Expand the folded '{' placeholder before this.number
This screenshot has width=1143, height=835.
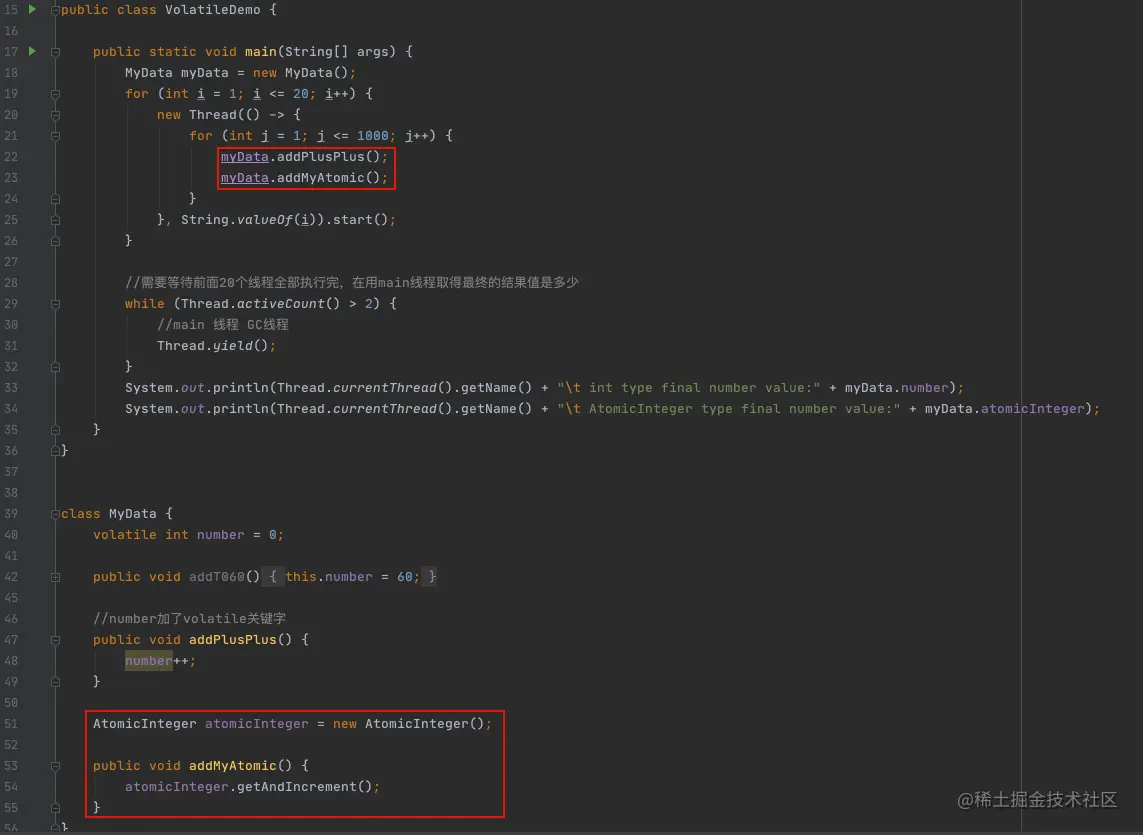point(273,577)
